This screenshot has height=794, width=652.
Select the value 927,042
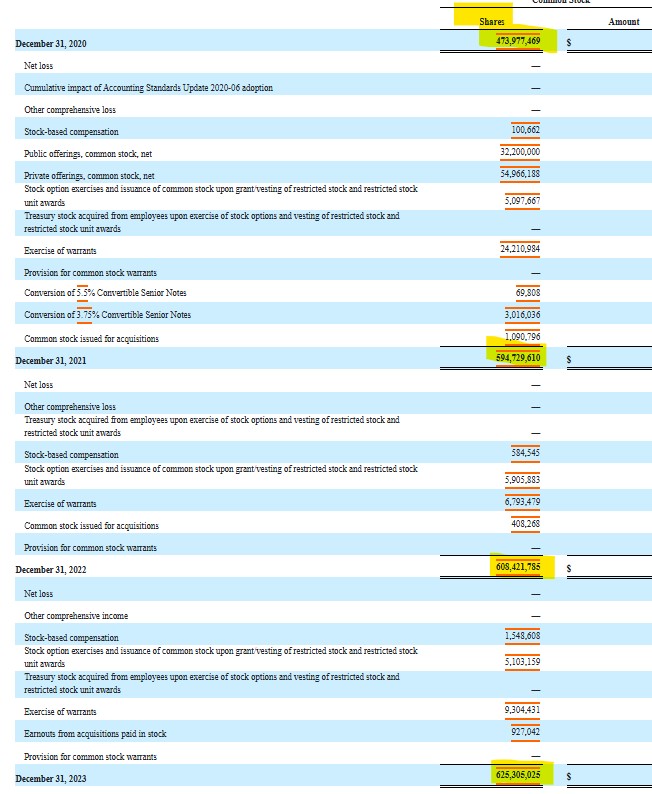[525, 732]
